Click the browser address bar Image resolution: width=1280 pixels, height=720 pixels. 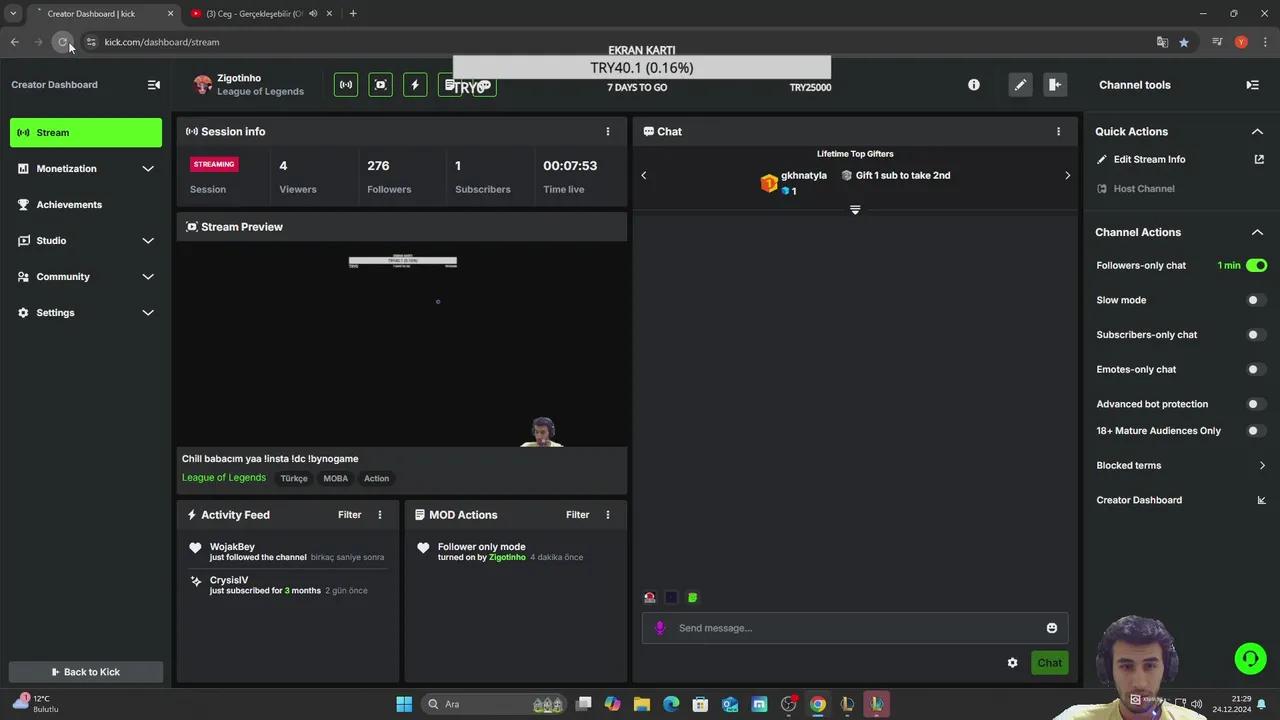[x=620, y=42]
